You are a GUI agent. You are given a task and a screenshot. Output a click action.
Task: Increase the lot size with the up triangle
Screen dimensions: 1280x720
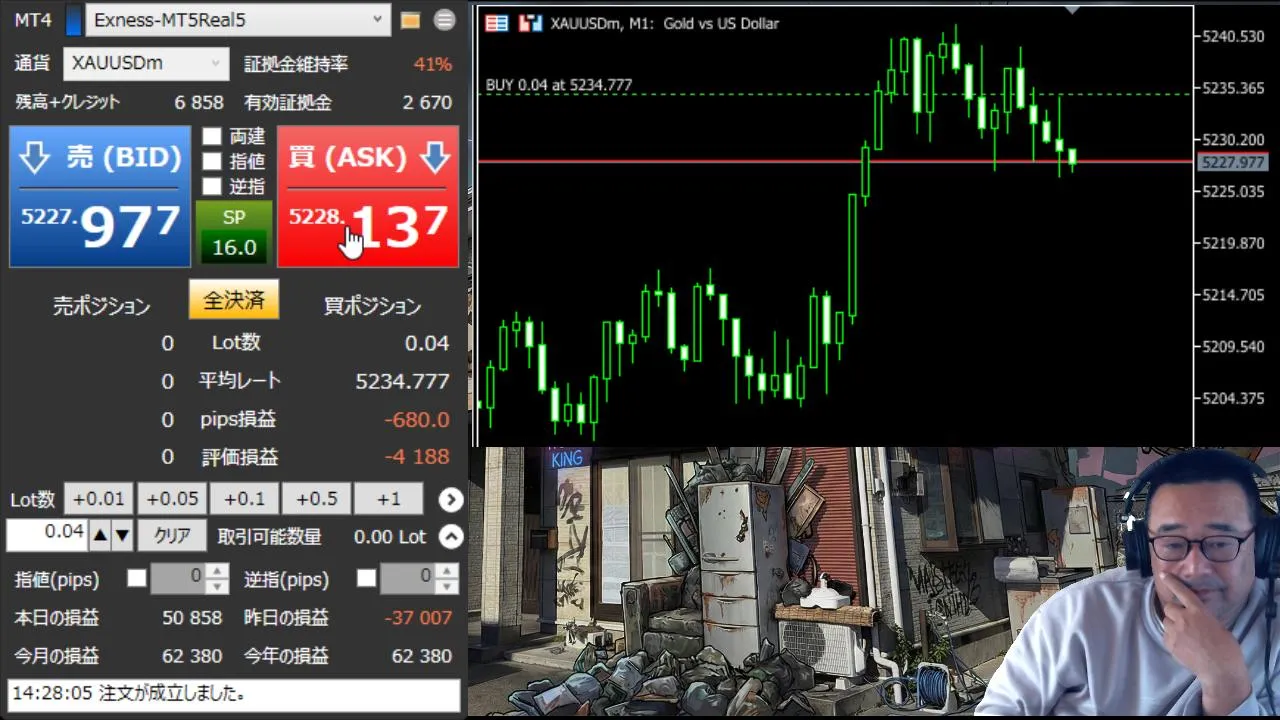coord(100,536)
